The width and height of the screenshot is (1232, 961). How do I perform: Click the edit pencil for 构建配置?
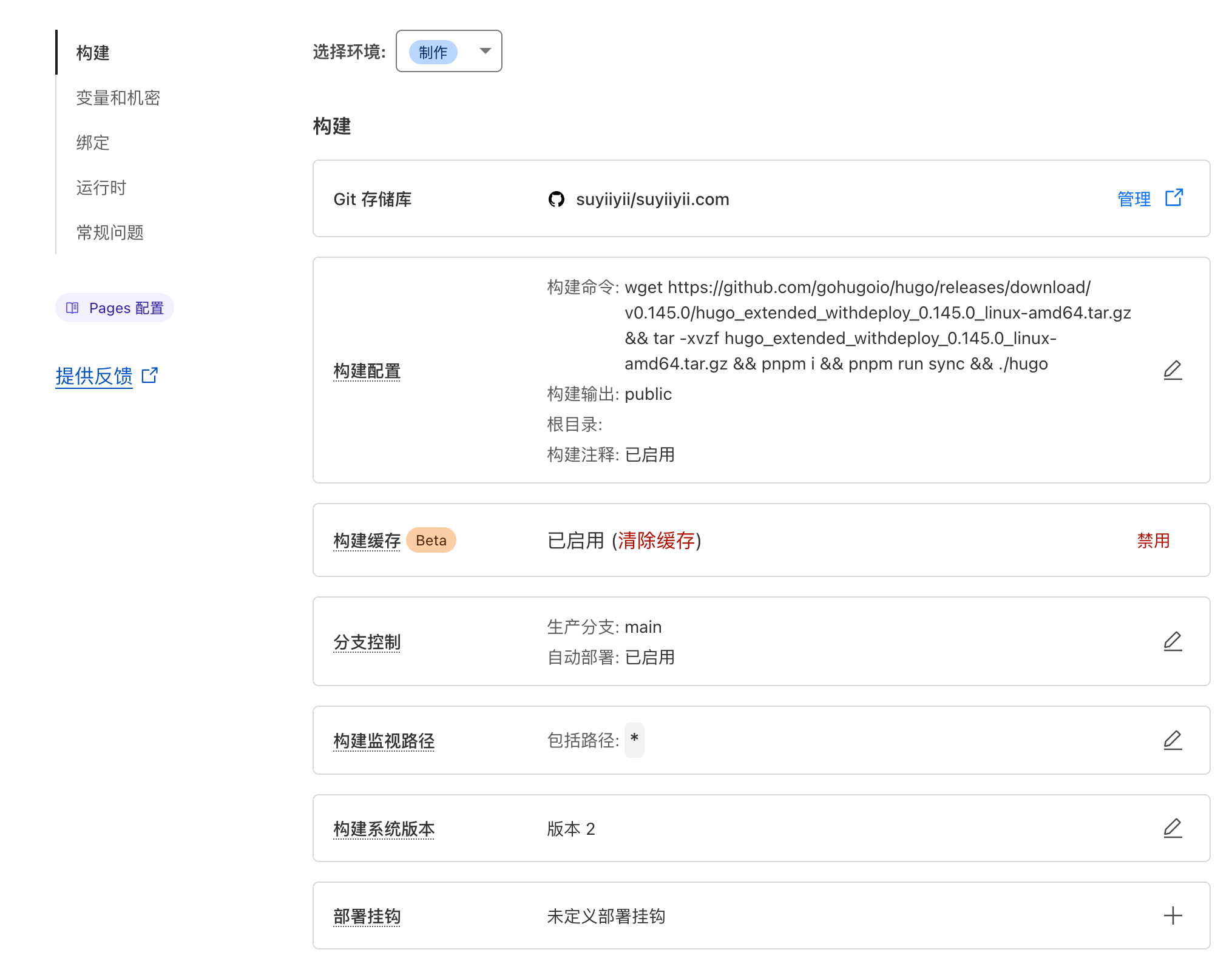pyautogui.click(x=1173, y=371)
